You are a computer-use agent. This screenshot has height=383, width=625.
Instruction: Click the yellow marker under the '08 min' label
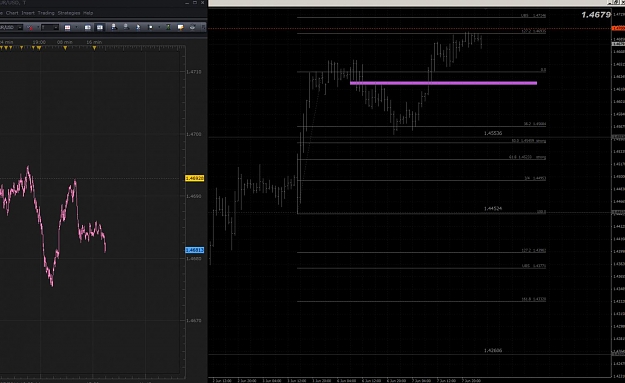coord(65,48)
